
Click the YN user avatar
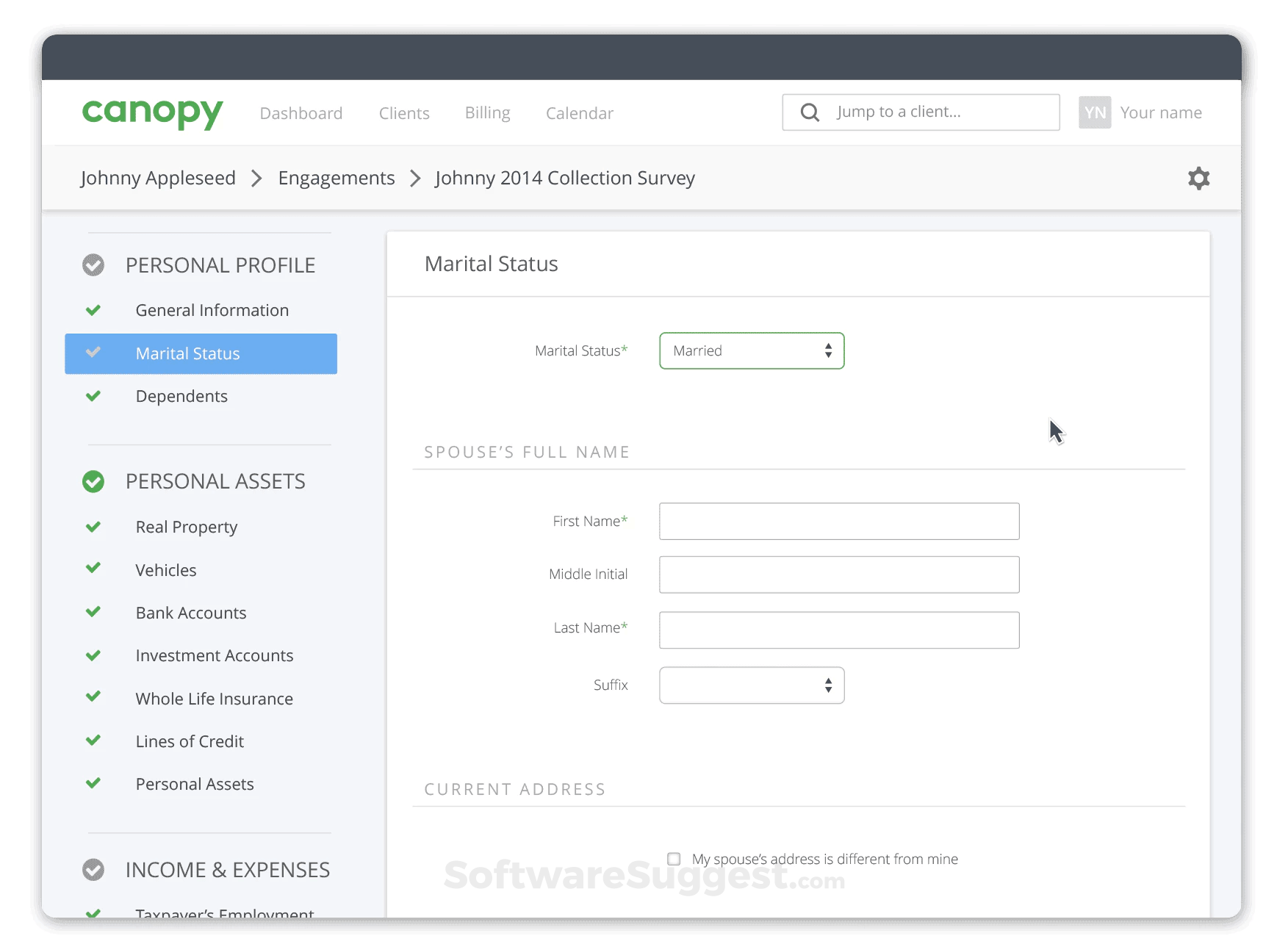tap(1095, 112)
